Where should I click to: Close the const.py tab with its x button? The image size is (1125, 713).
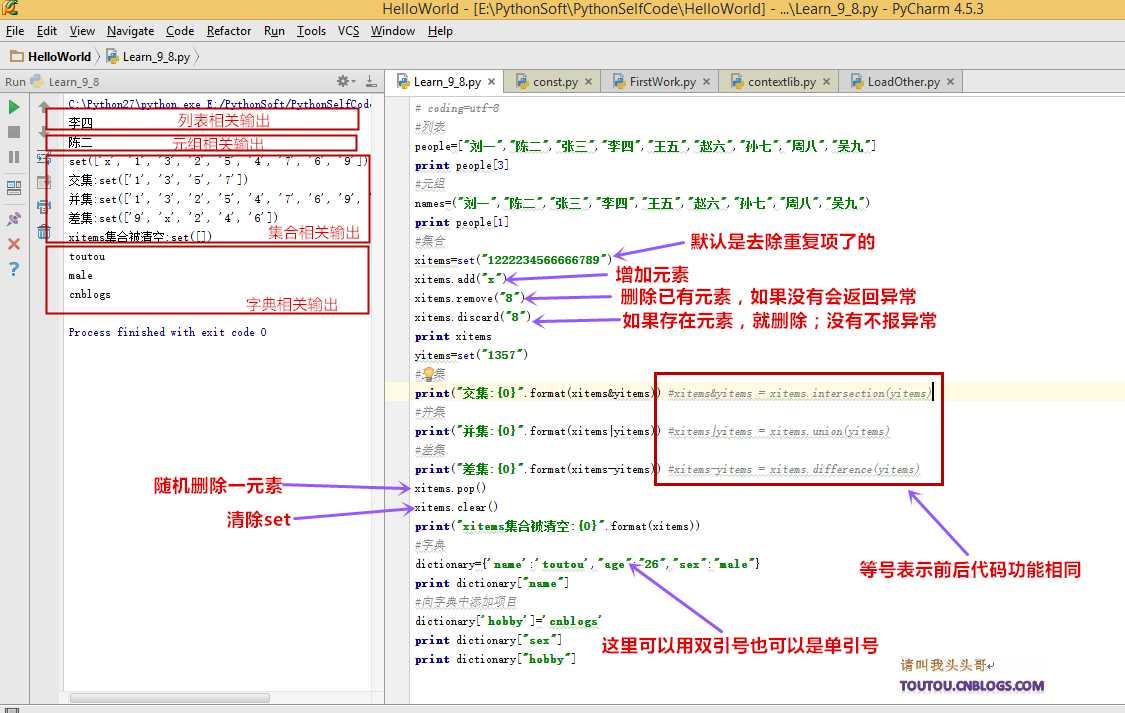click(x=587, y=81)
